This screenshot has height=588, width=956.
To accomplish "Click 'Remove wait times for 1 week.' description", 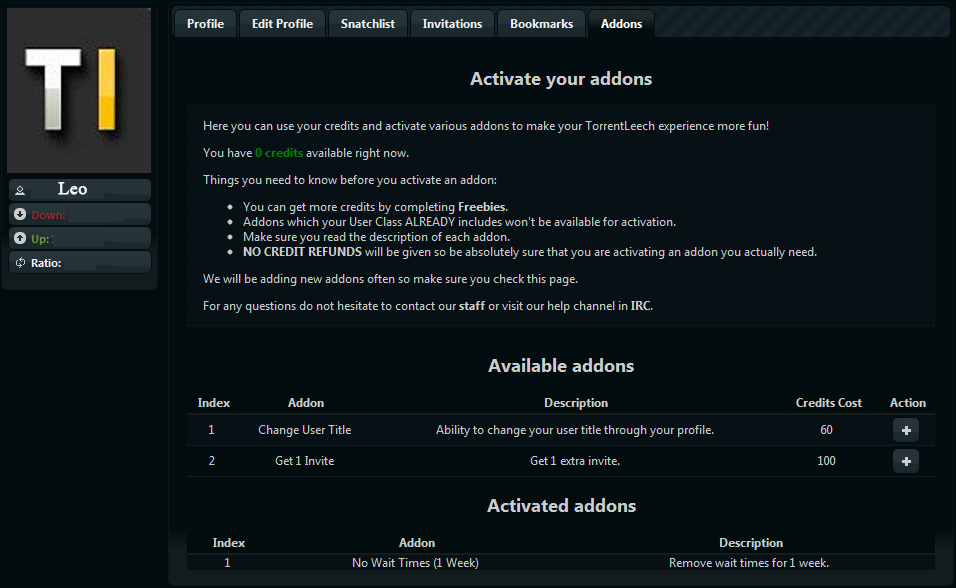I will [749, 563].
